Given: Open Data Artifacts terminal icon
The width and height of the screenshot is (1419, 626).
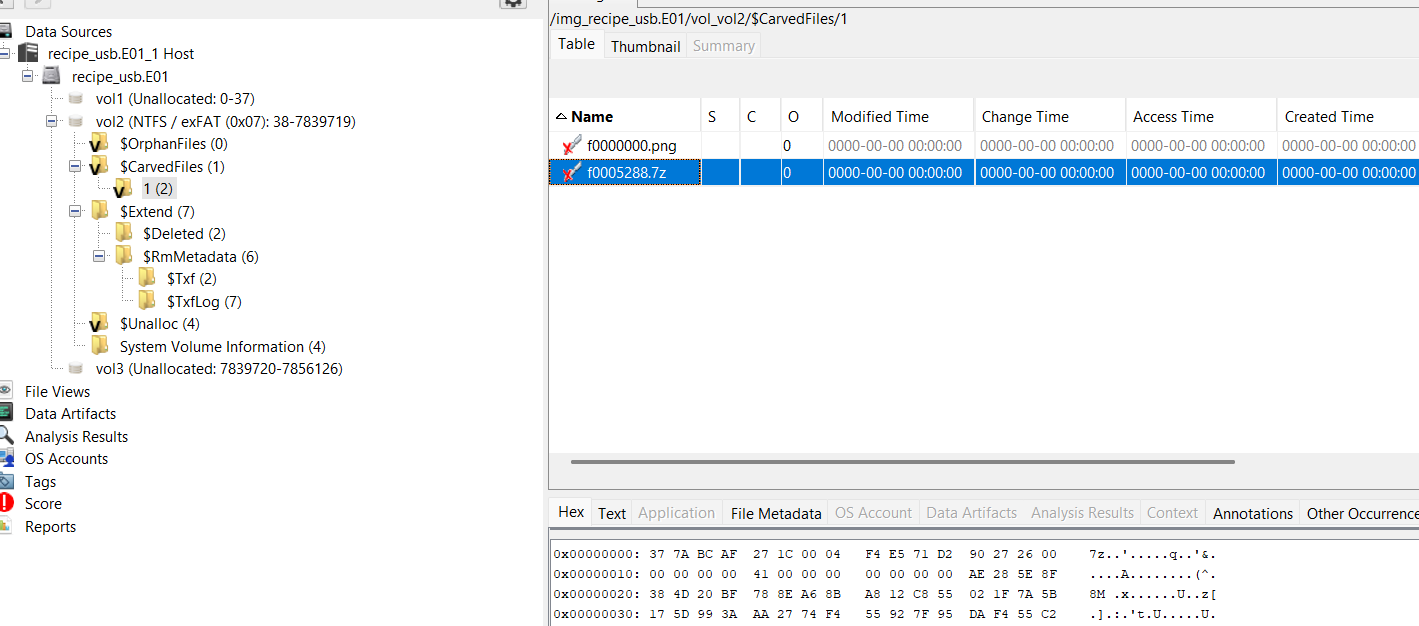Looking at the screenshot, I should (x=7, y=413).
